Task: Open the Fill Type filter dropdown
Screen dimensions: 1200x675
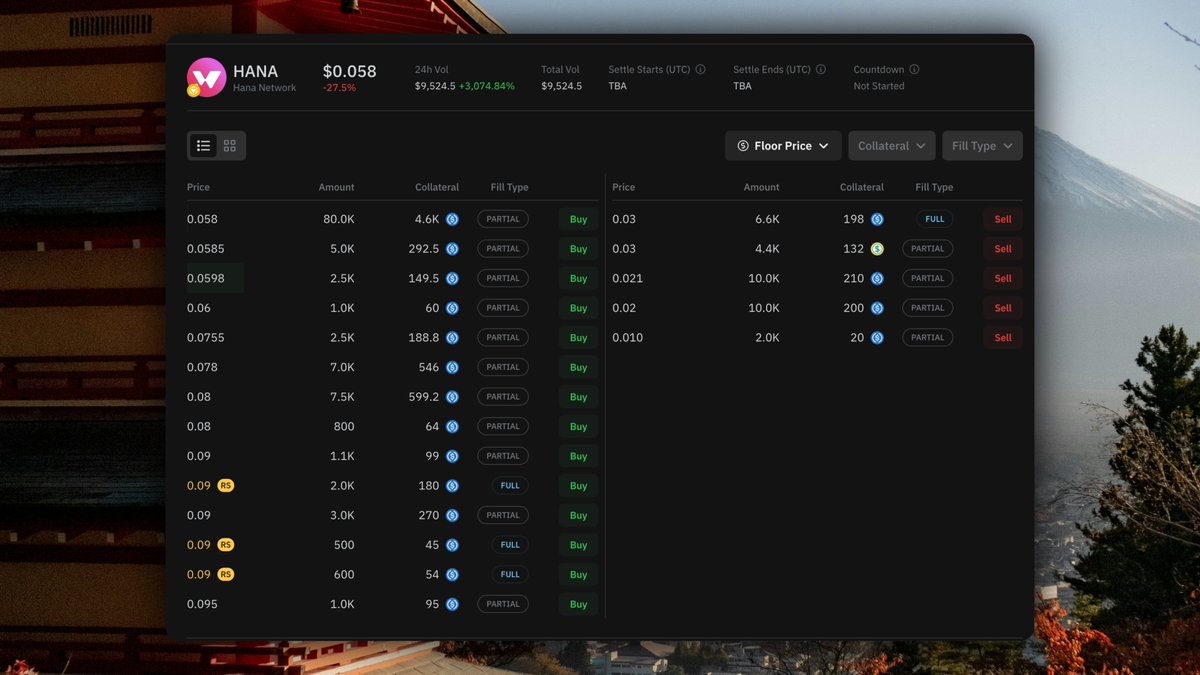Action: (982, 146)
